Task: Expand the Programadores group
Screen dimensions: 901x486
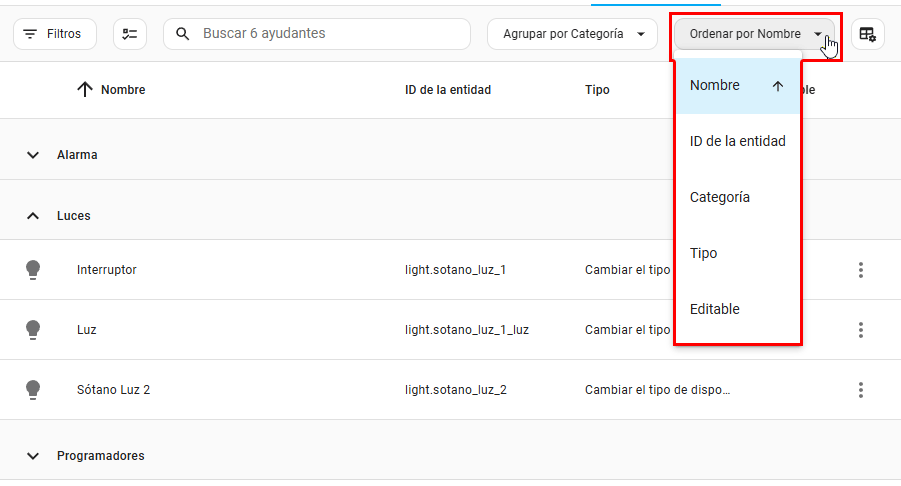Action: tap(33, 456)
